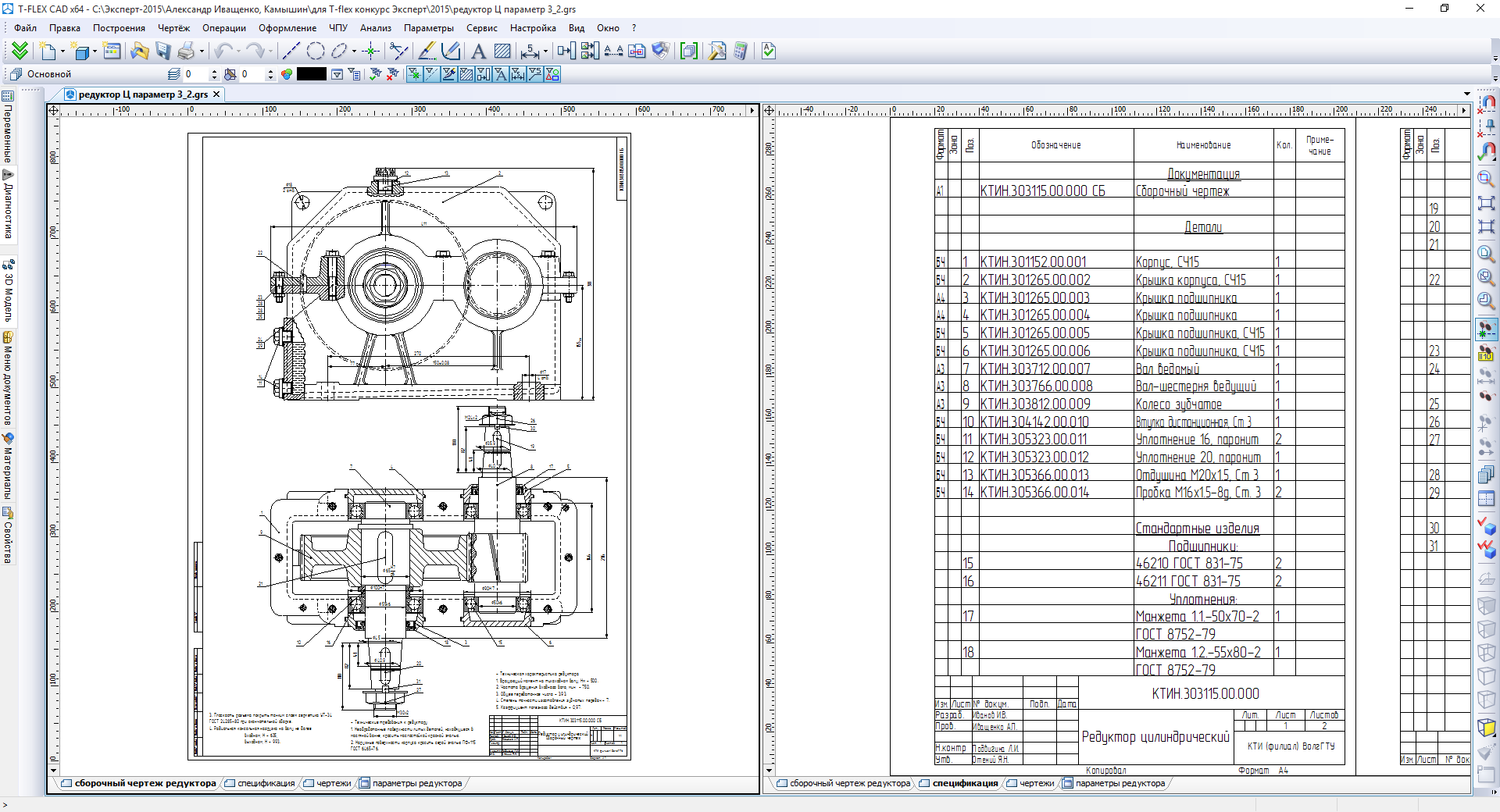Create a new drawing document
This screenshot has height=812, width=1500.
(x=48, y=52)
